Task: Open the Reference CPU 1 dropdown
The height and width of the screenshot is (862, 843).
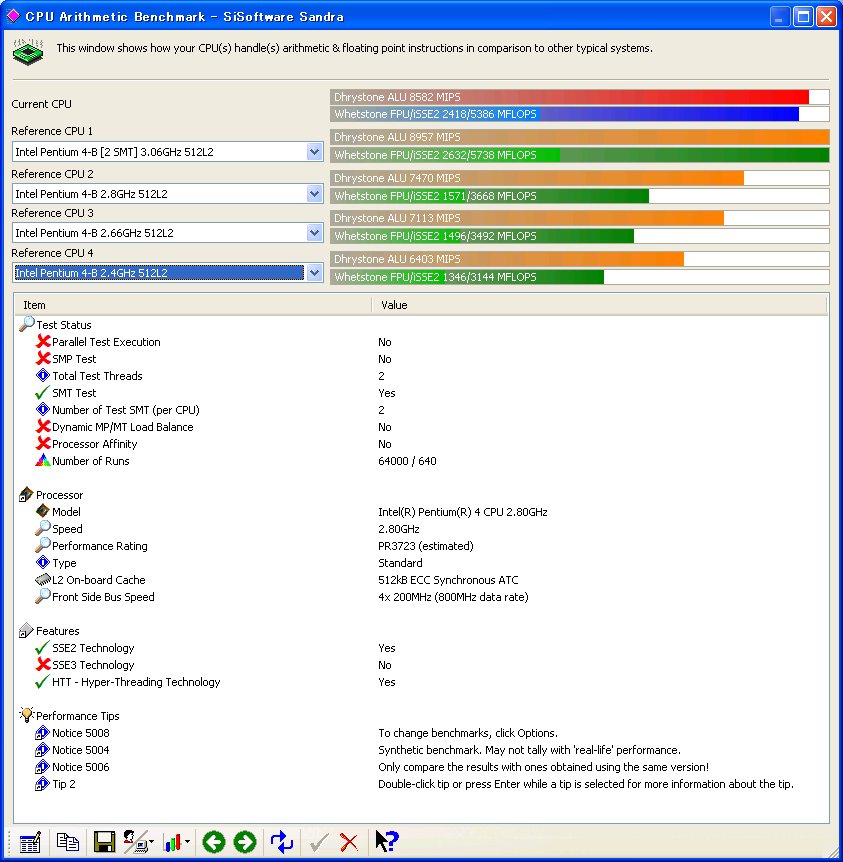Action: pos(315,152)
